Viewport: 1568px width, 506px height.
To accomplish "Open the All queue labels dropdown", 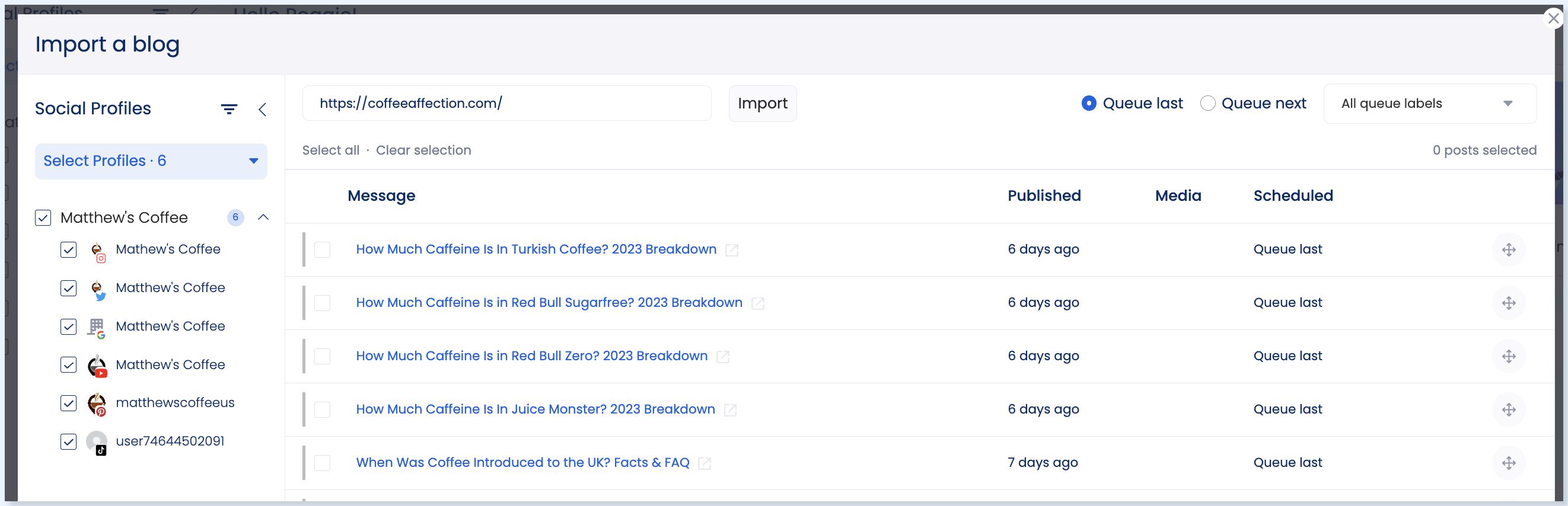I will pos(1430,103).
